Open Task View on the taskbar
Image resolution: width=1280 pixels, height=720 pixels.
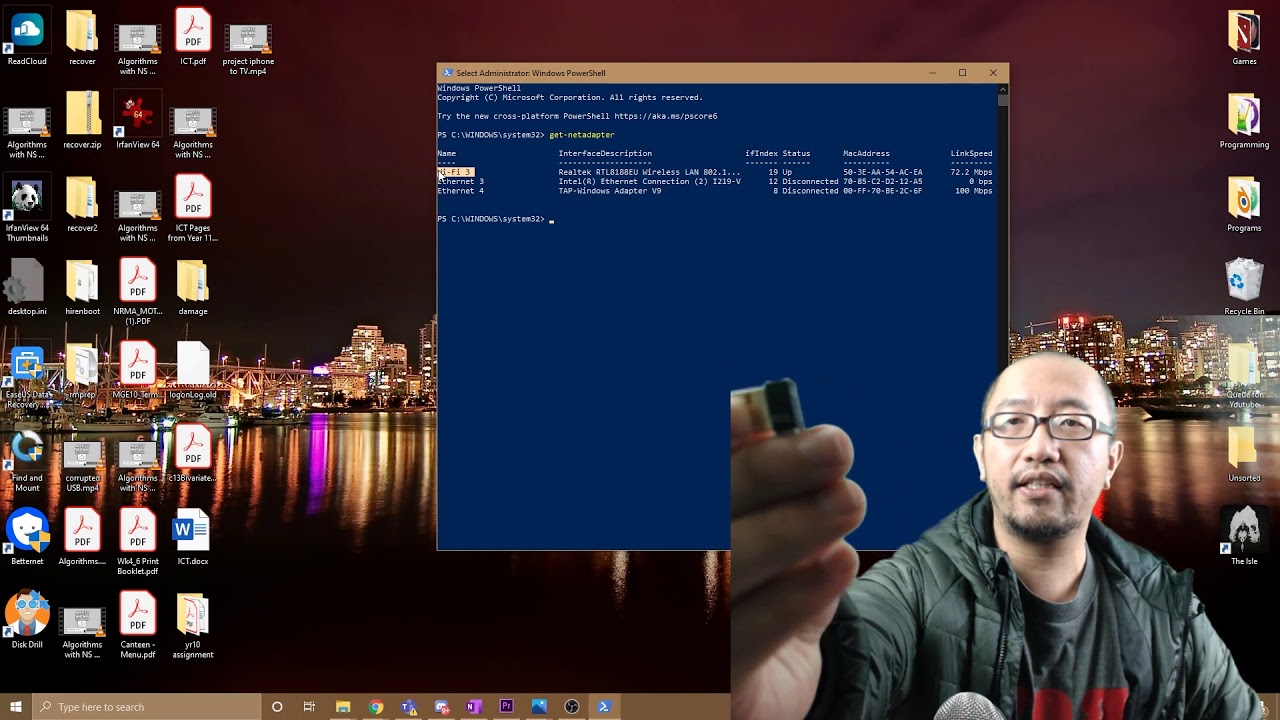coord(309,707)
